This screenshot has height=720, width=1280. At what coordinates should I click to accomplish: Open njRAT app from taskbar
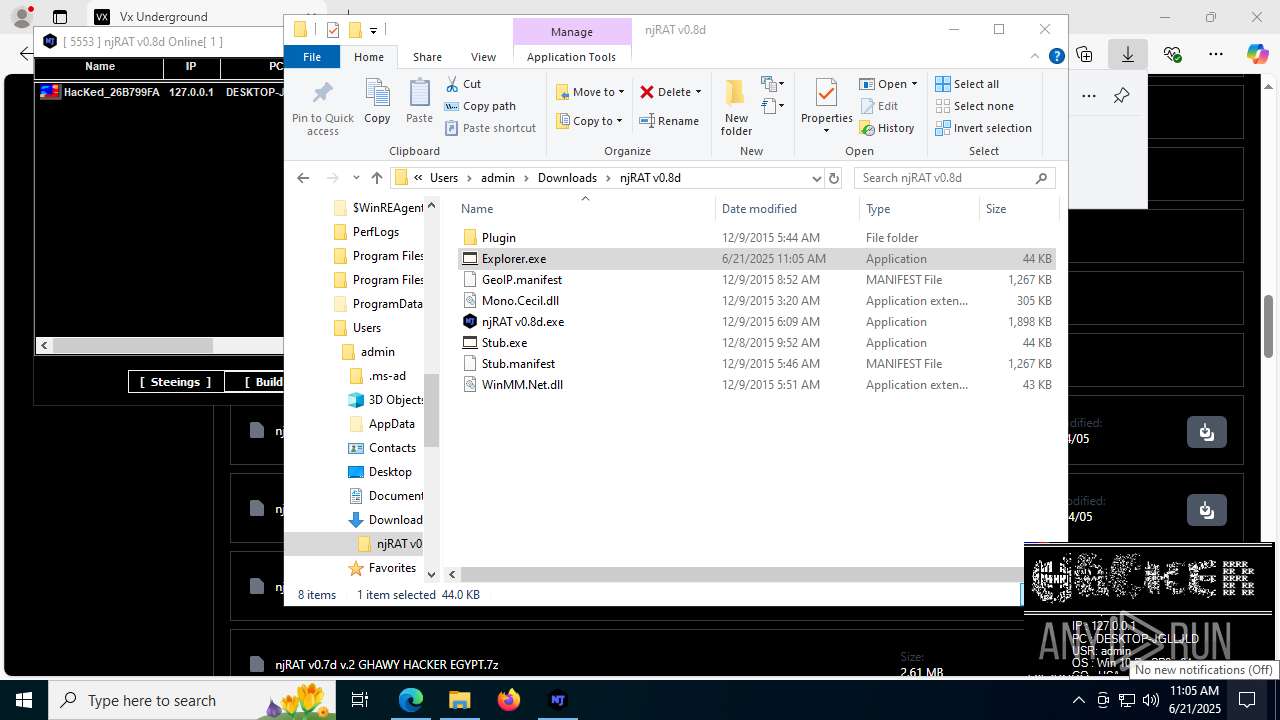(558, 700)
